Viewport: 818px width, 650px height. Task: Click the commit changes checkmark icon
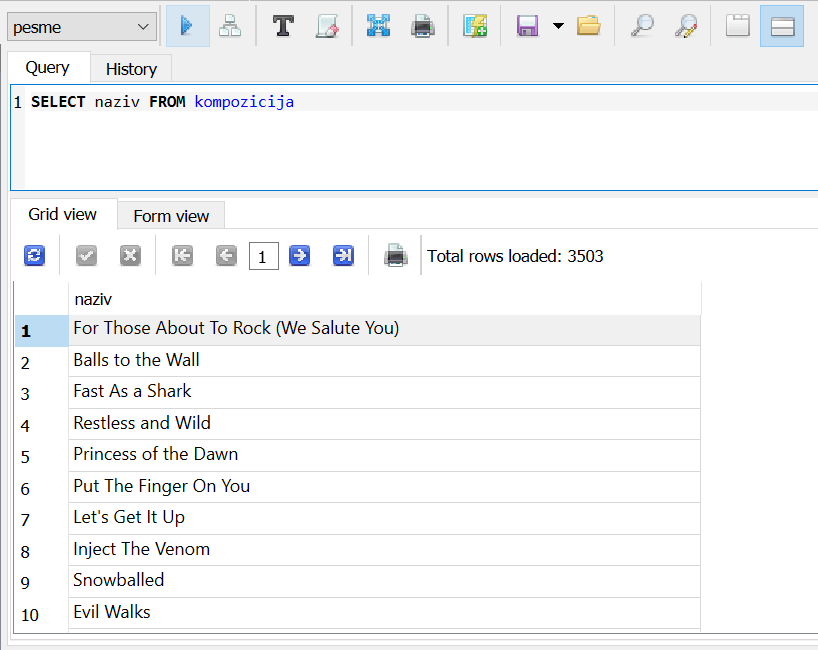[x=87, y=256]
